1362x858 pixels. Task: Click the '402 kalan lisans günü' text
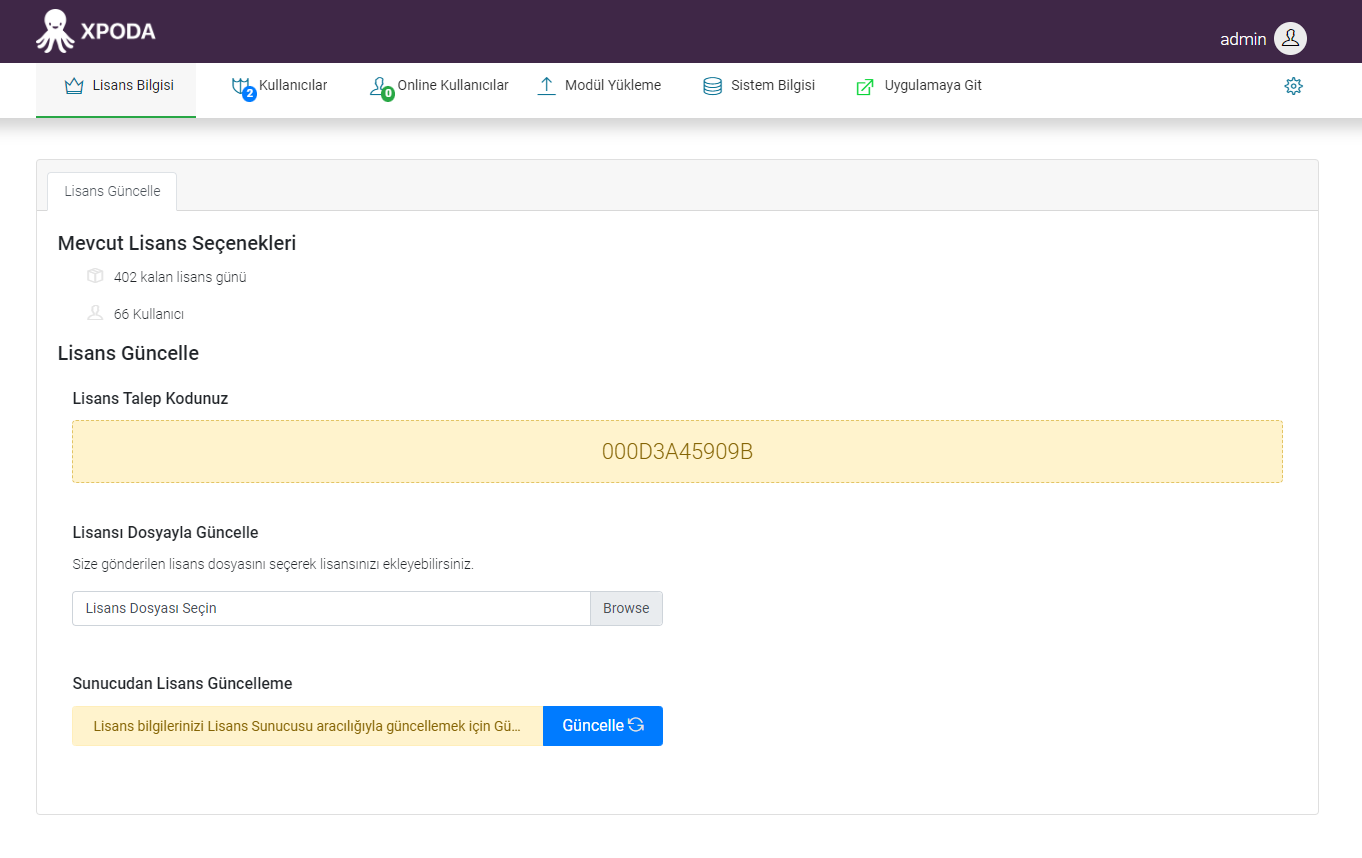(x=180, y=277)
